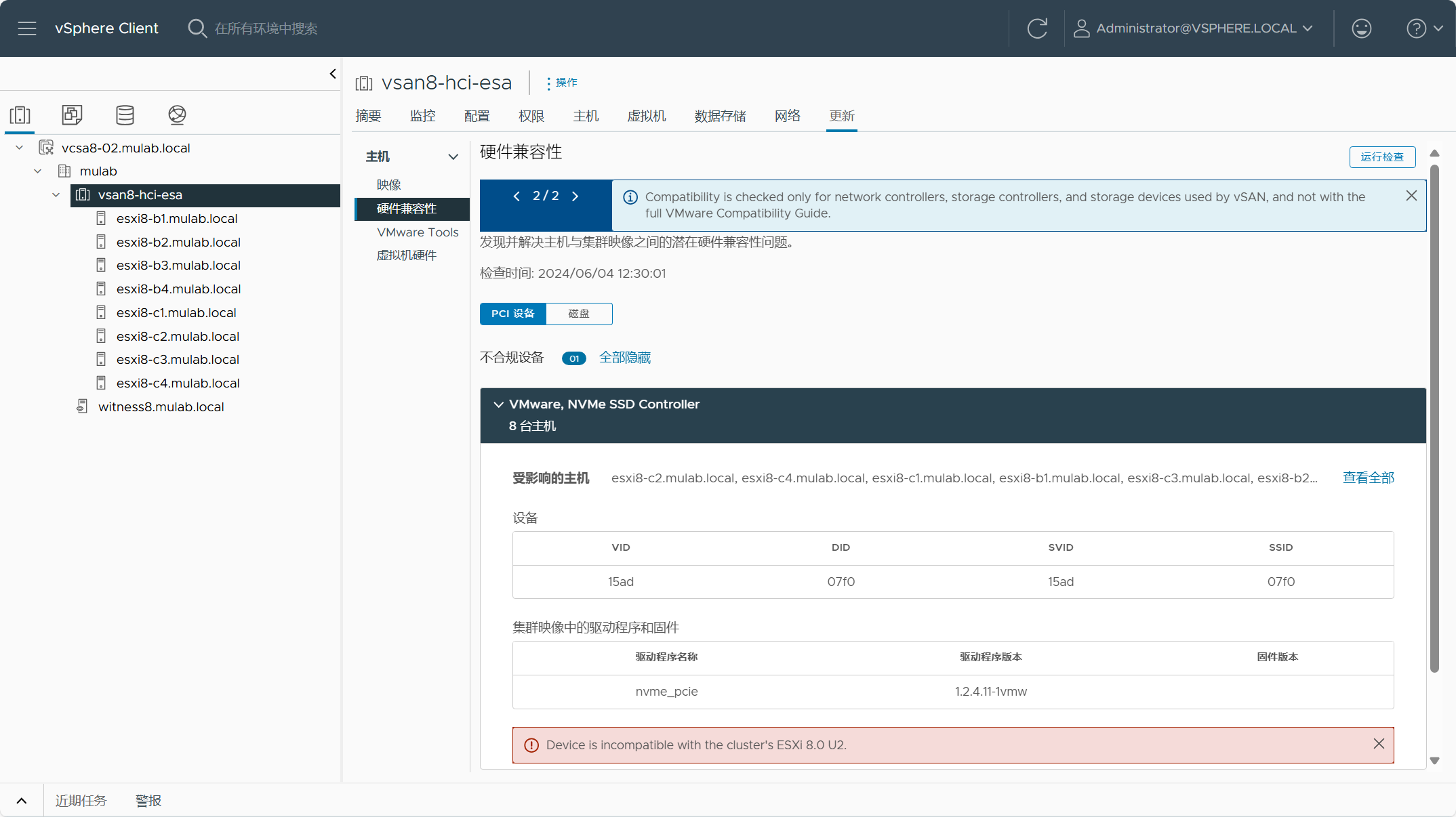Screen dimensions: 1456x817
Task: Open 映像 in the side menu
Action: (x=389, y=185)
